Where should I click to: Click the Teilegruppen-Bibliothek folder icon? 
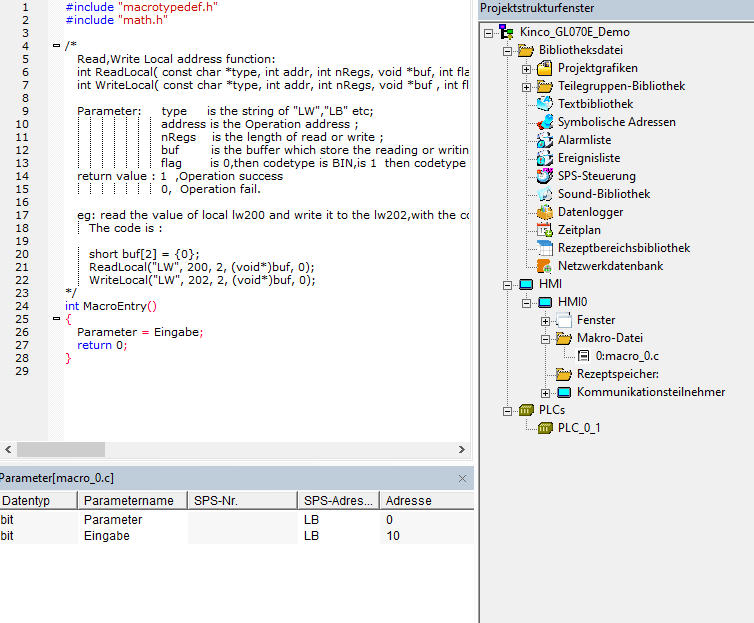pos(544,87)
